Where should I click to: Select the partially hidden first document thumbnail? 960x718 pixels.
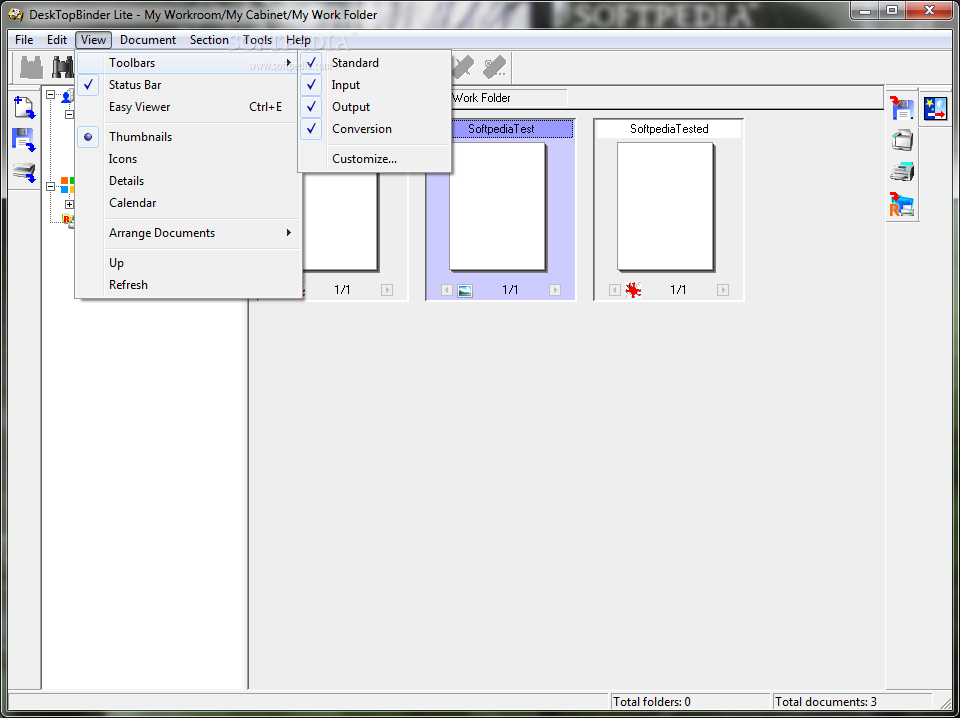coord(340,222)
